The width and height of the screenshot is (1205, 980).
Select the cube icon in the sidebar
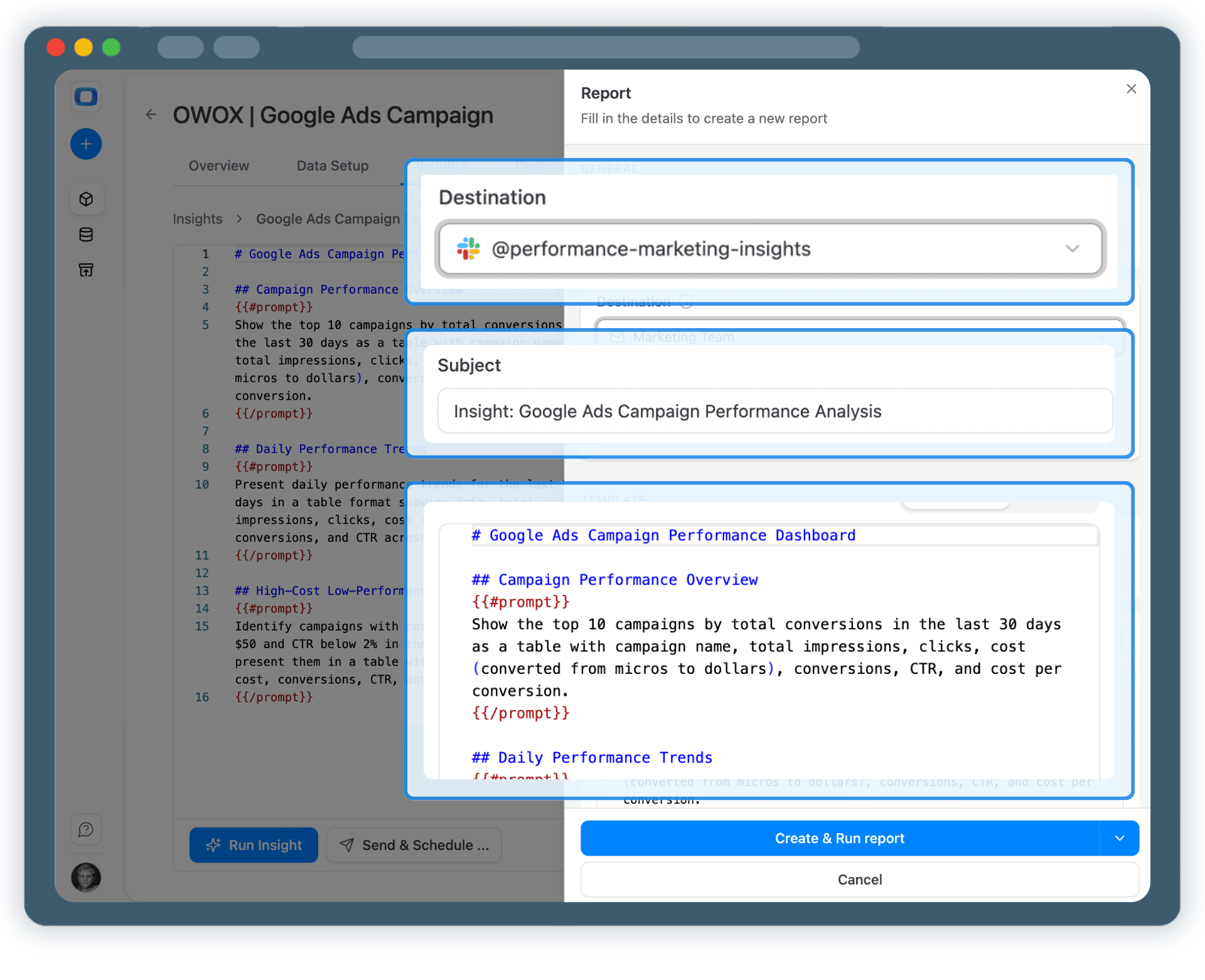pos(86,199)
